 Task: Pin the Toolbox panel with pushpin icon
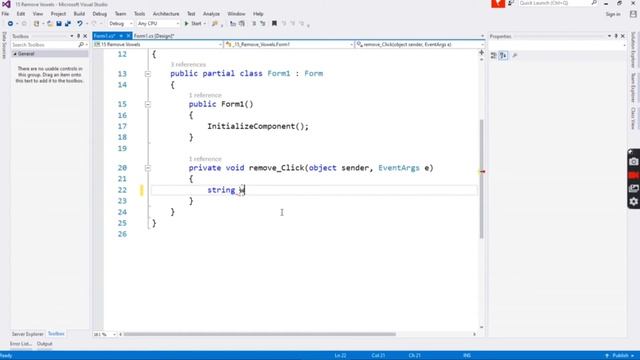click(78, 36)
